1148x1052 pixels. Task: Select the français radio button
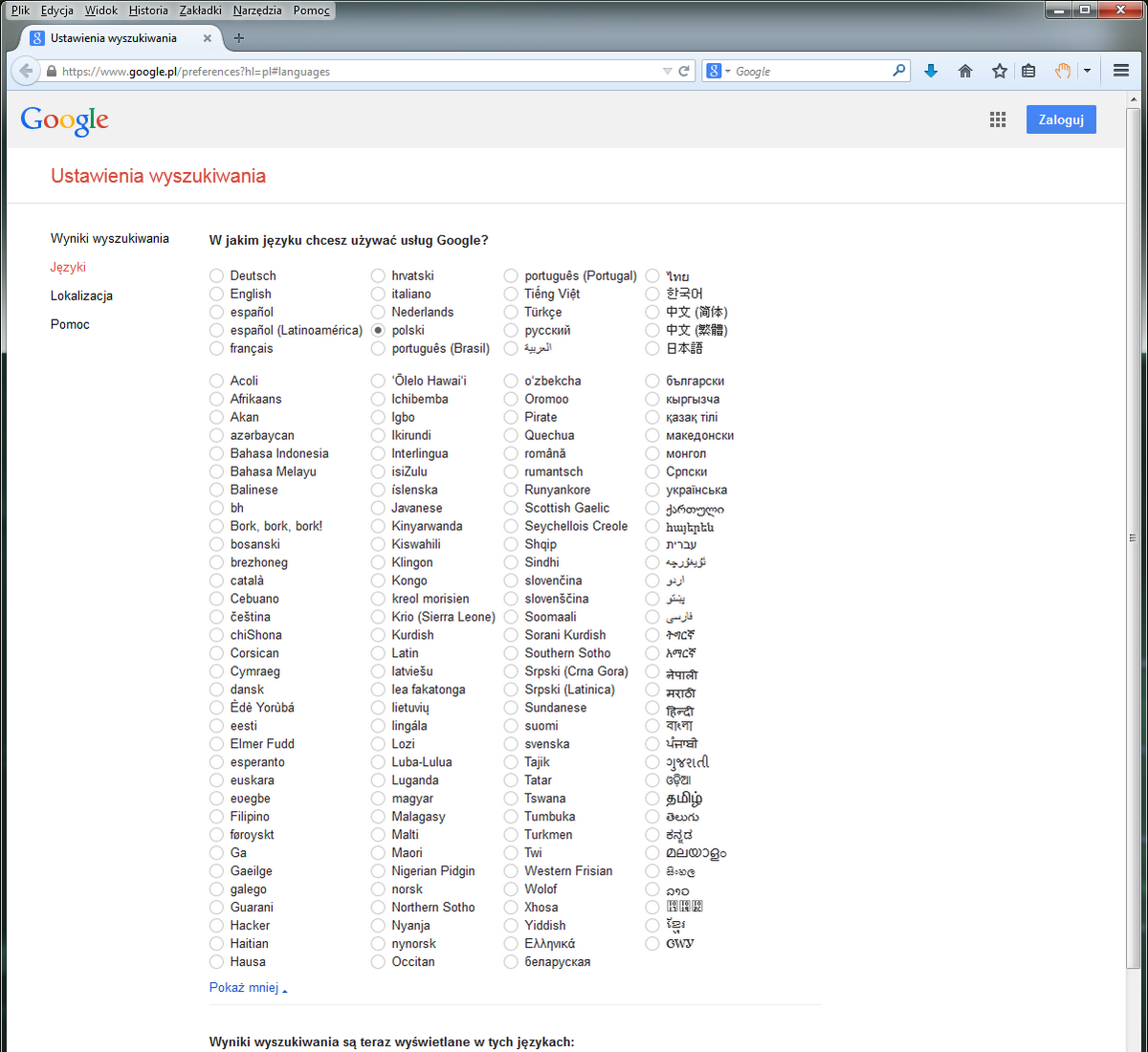pos(216,348)
